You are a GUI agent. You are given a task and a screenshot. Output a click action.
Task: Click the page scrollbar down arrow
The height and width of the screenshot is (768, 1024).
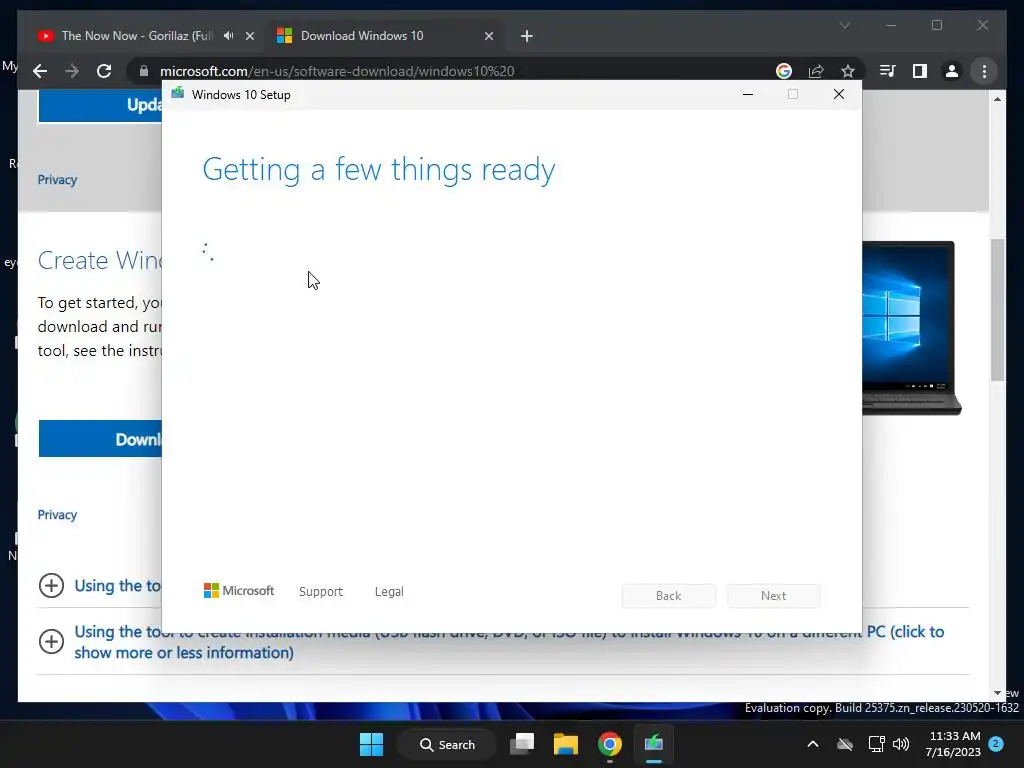(997, 693)
